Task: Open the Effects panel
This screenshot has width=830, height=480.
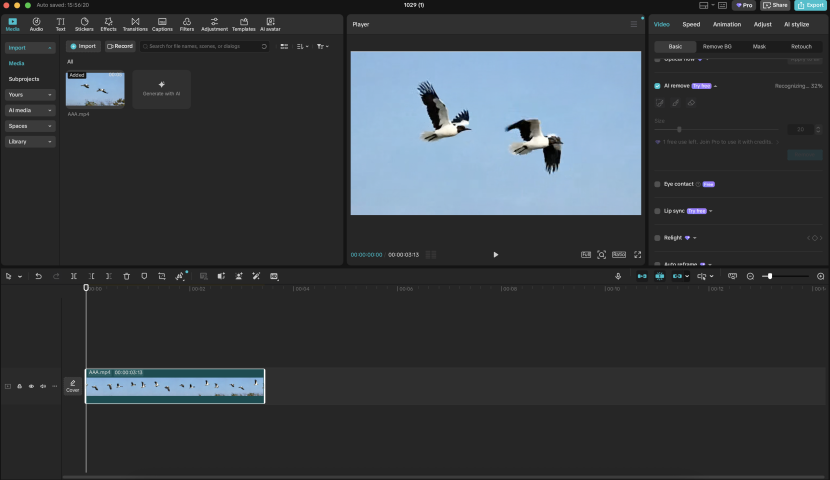Action: (x=109, y=24)
